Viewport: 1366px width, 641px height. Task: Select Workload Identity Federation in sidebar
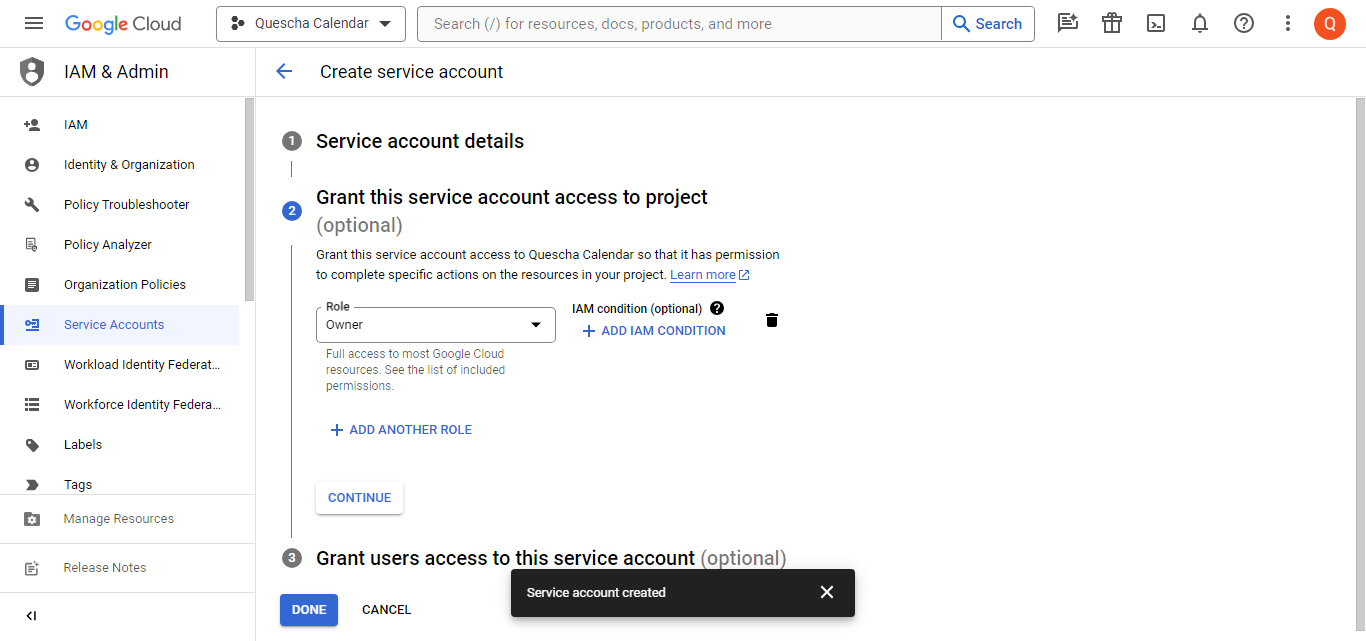(141, 365)
